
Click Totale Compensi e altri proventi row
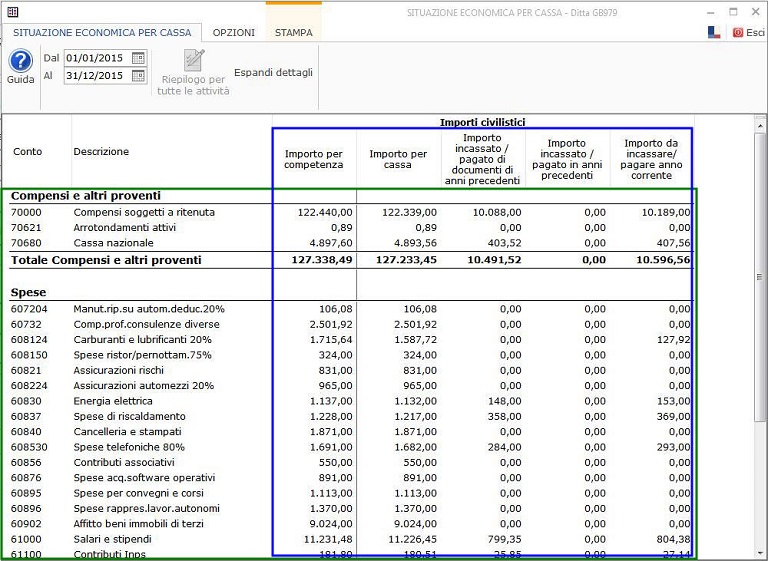point(350,260)
